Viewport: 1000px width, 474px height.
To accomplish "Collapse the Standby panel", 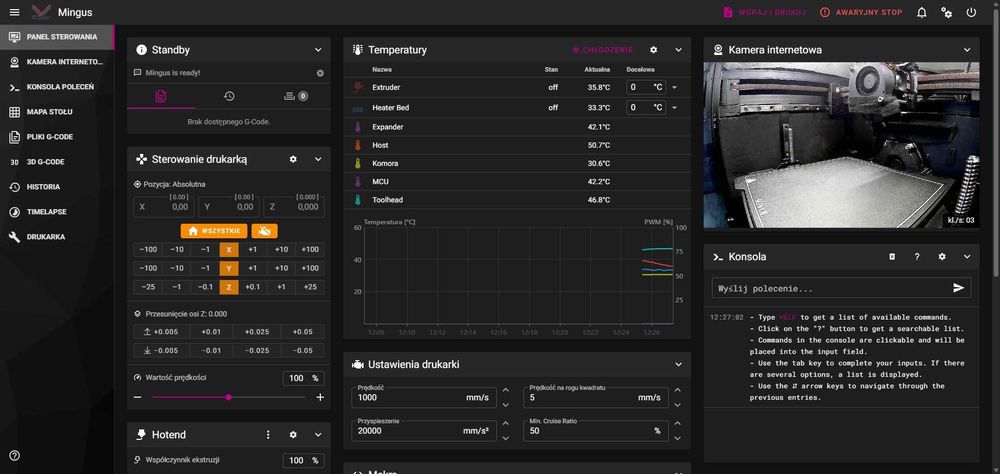I will pyautogui.click(x=318, y=50).
